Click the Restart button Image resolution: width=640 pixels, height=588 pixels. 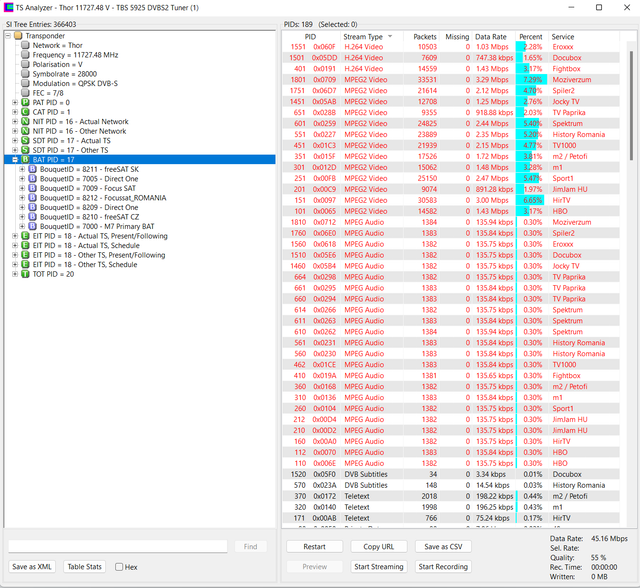(x=314, y=547)
